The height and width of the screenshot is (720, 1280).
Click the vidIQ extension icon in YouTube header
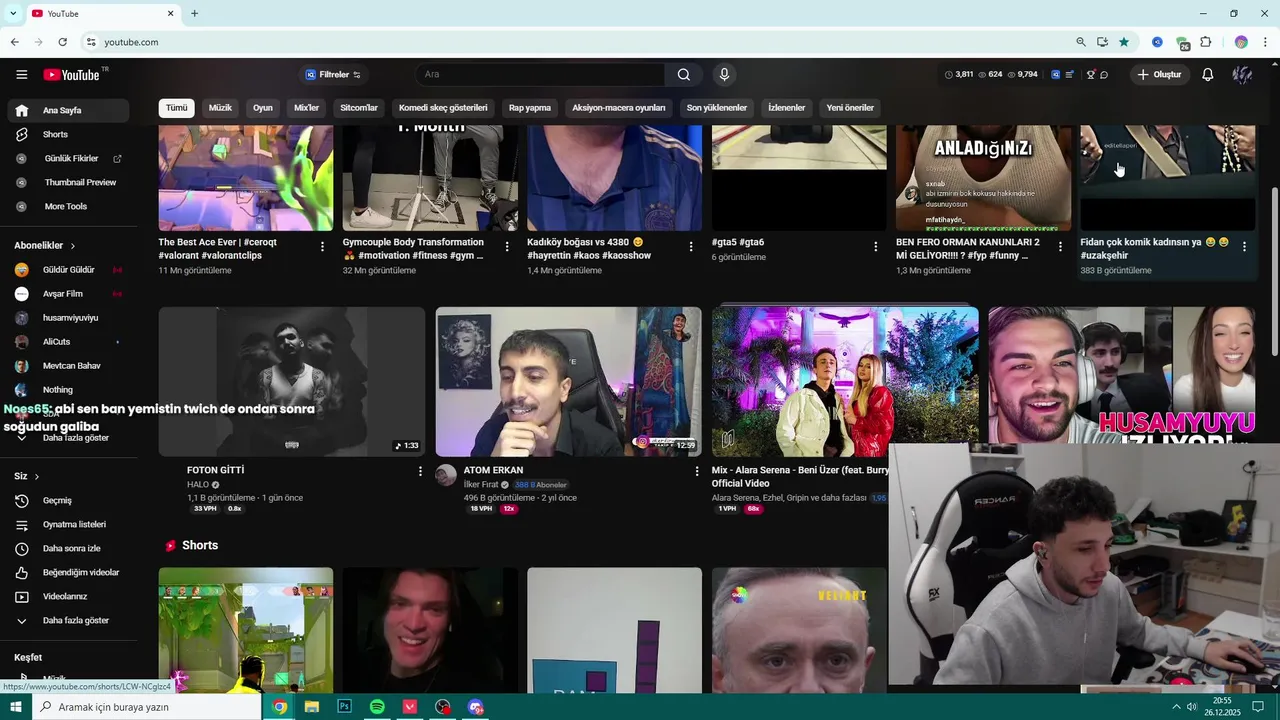pyautogui.click(x=1055, y=75)
